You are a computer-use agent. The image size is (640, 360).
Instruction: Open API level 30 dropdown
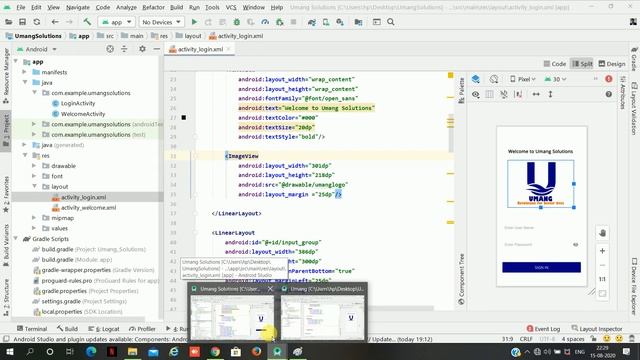coord(556,79)
